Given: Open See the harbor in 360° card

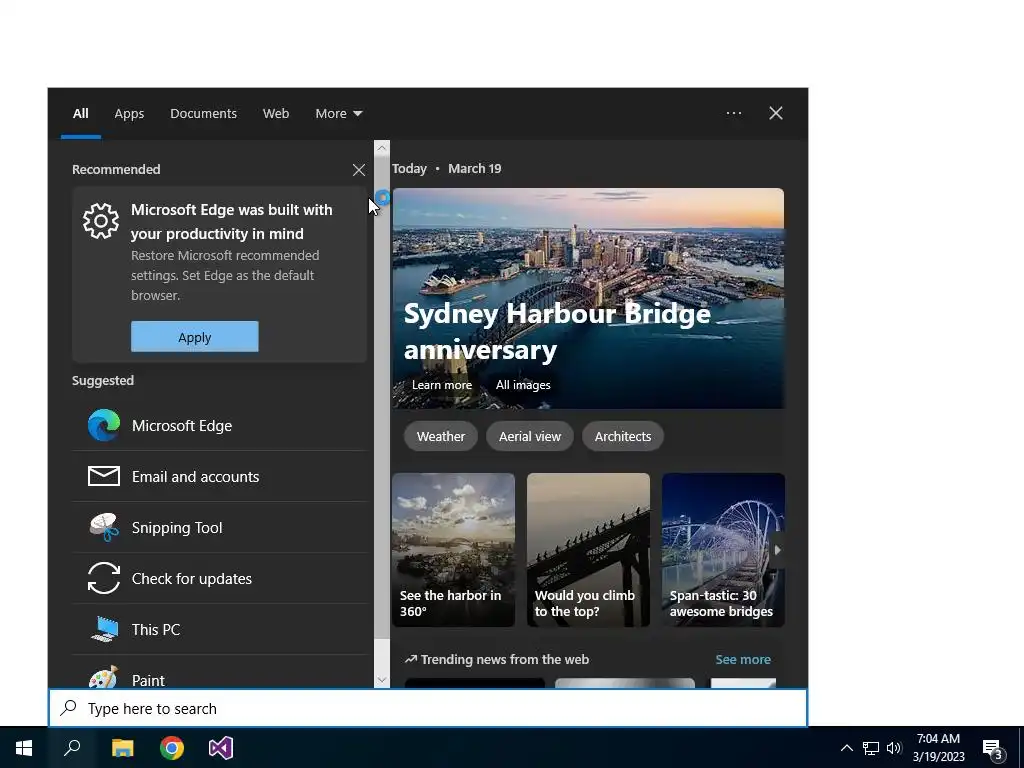Looking at the screenshot, I should coord(453,550).
